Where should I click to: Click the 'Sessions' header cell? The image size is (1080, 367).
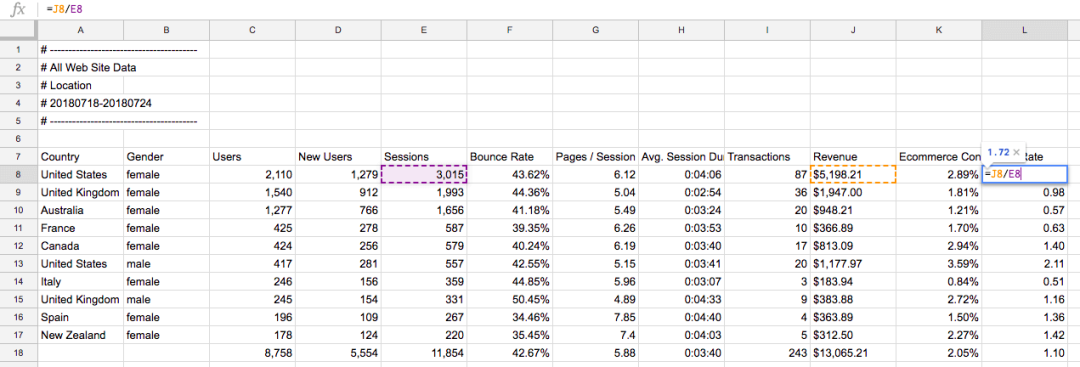click(x=424, y=157)
